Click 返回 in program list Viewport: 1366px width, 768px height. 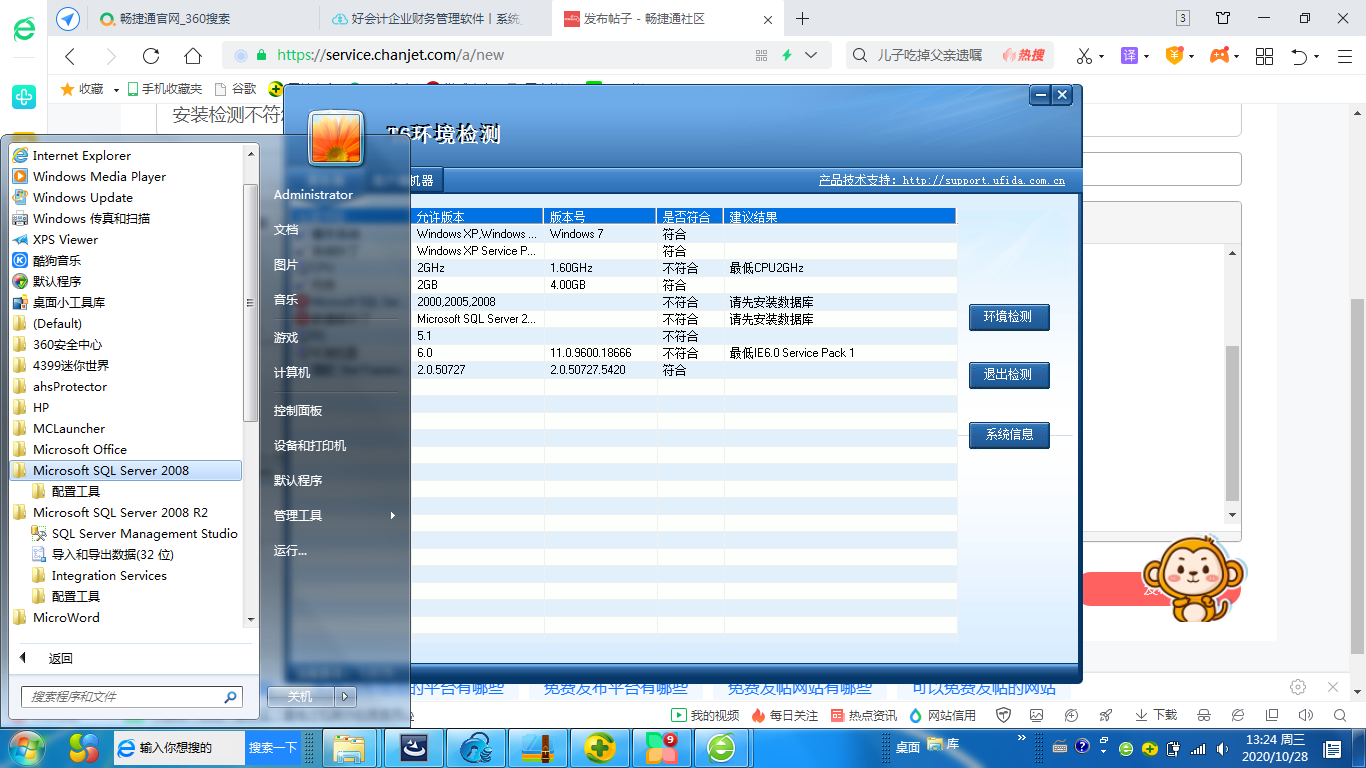(60, 658)
